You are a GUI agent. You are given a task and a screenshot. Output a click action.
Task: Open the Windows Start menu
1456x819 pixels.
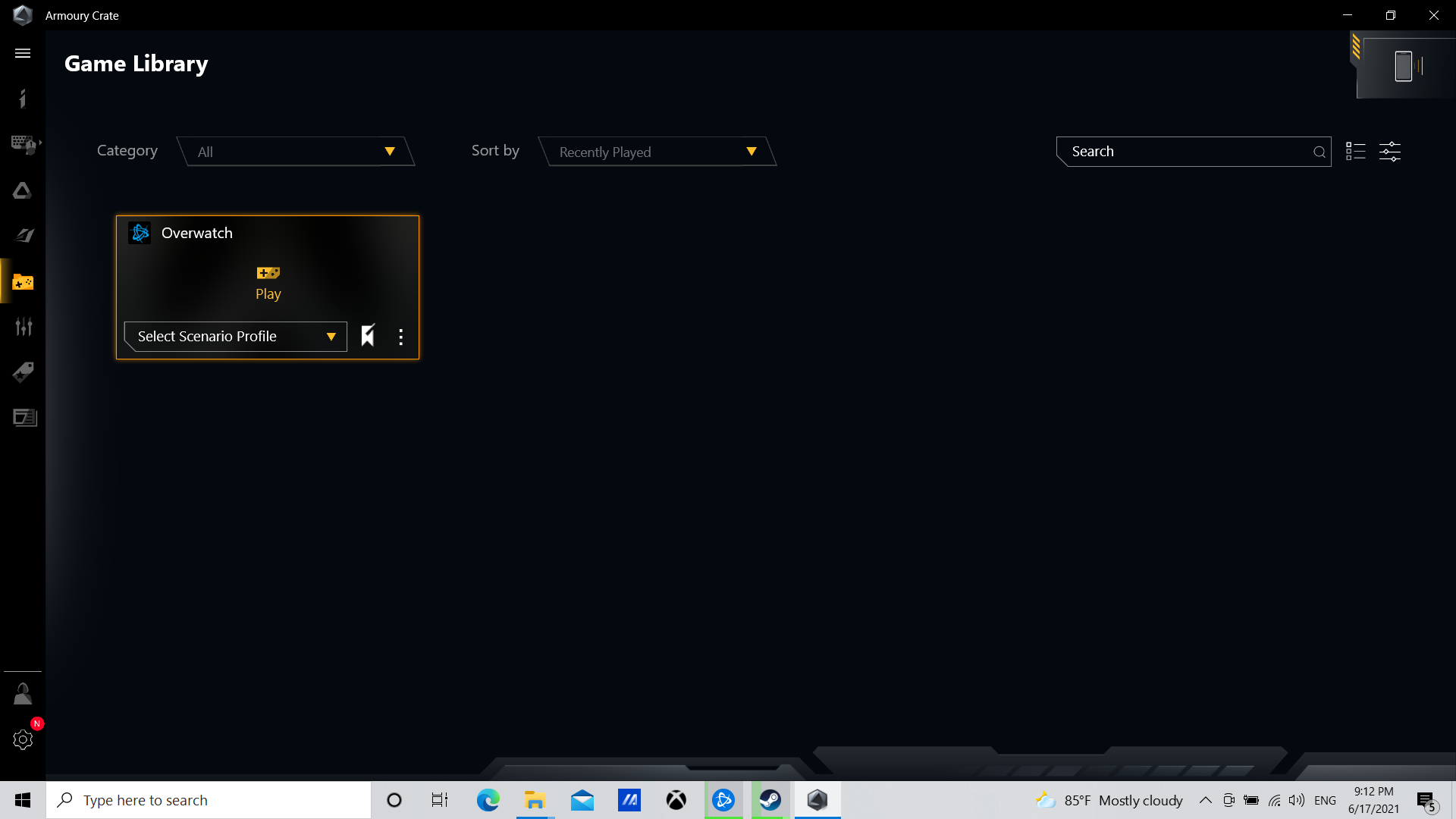point(23,800)
